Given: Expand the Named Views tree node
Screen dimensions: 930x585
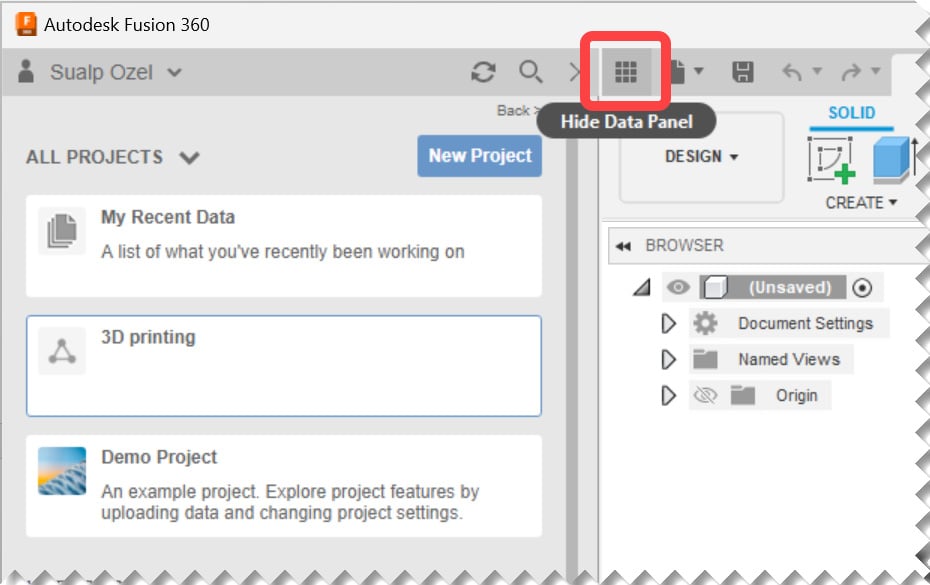Looking at the screenshot, I should pyautogui.click(x=668, y=360).
